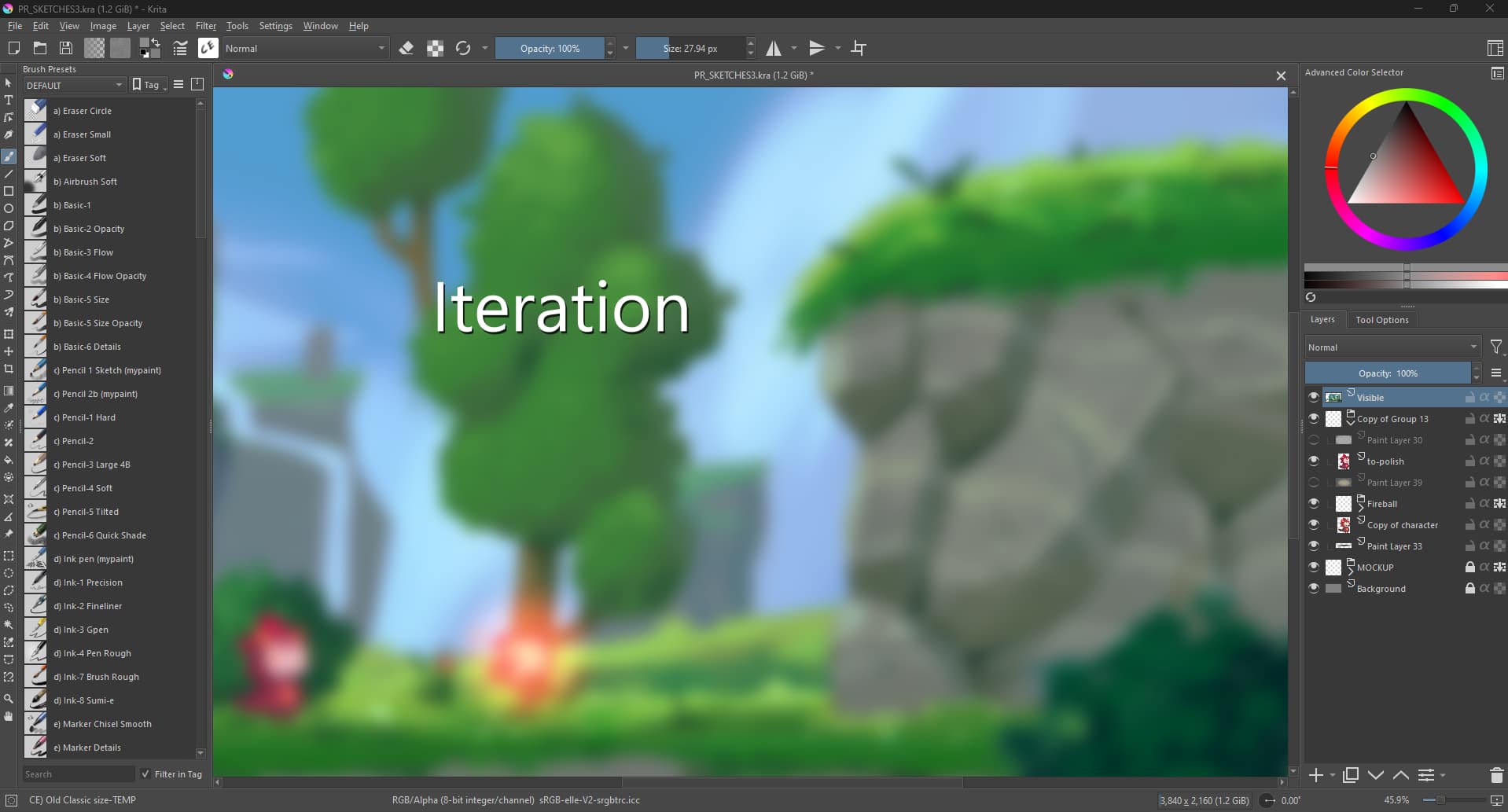Click the Save document icon
The height and width of the screenshot is (812, 1508).
pyautogui.click(x=66, y=49)
